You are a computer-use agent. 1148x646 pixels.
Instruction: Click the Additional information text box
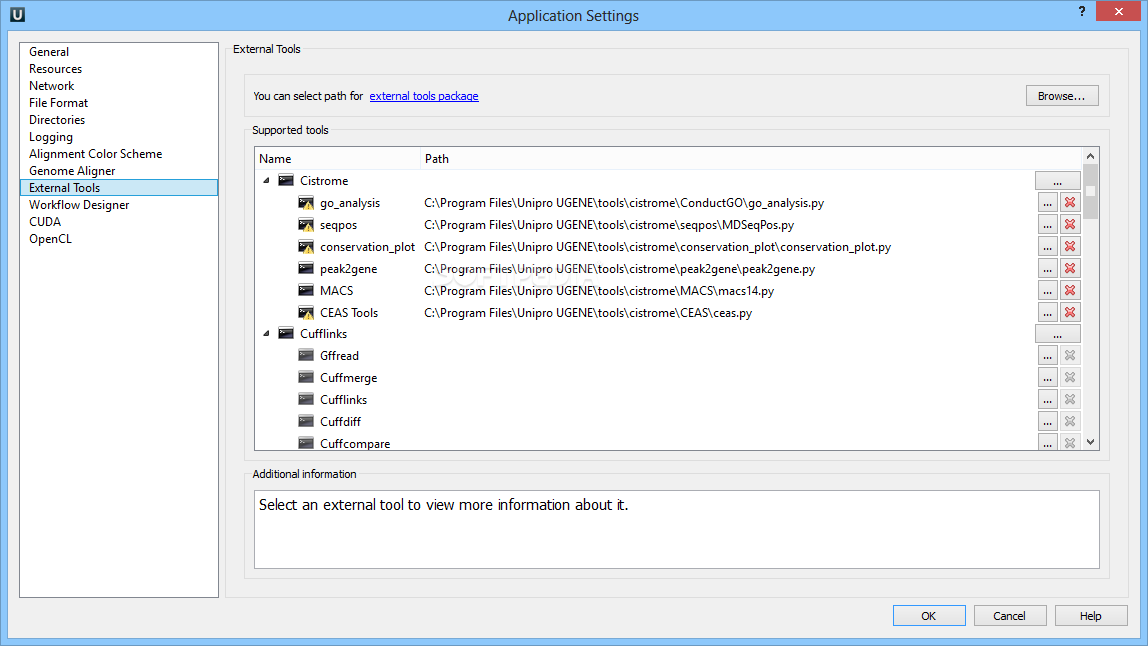(x=676, y=530)
